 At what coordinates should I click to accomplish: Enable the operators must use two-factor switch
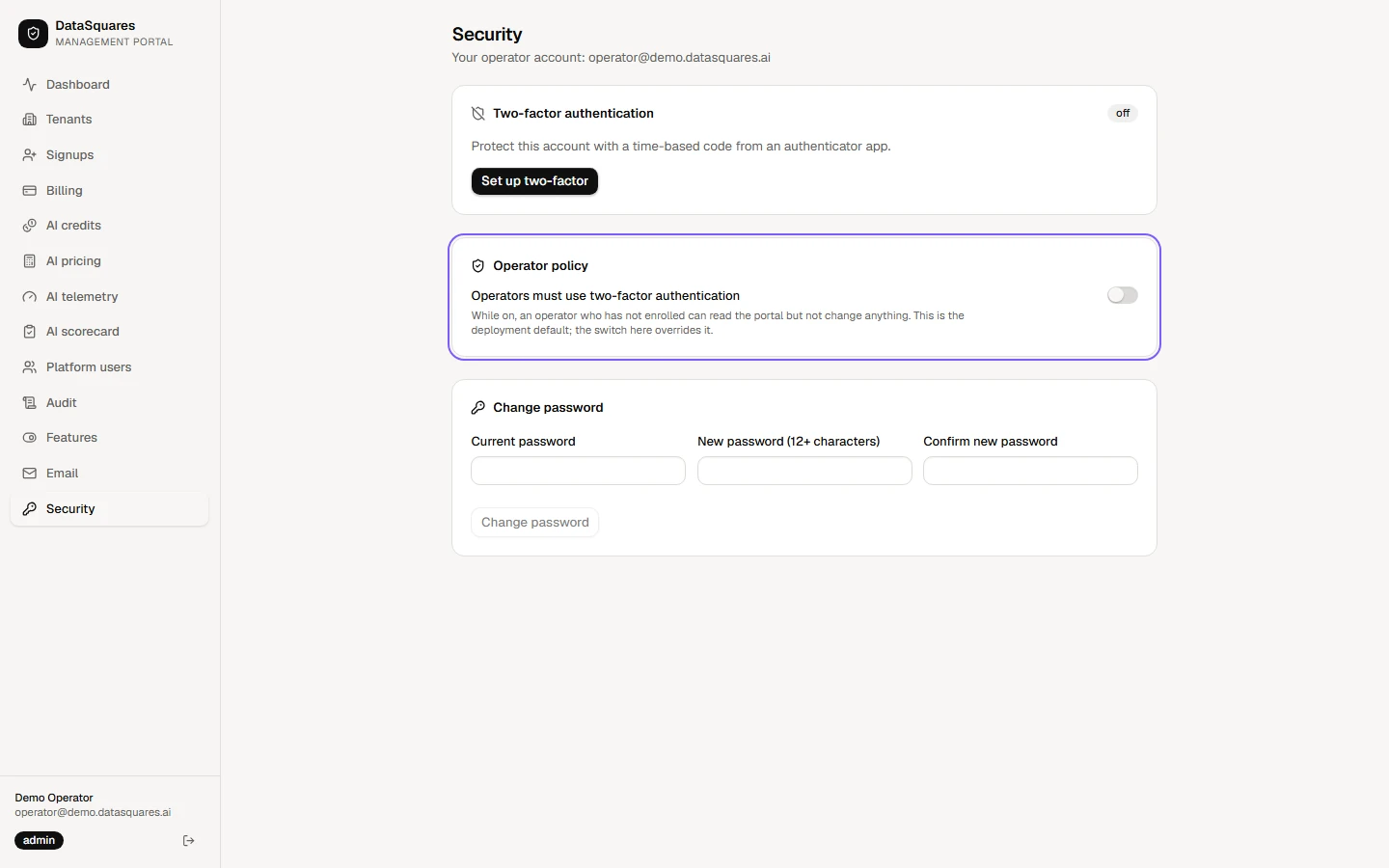coord(1123,295)
